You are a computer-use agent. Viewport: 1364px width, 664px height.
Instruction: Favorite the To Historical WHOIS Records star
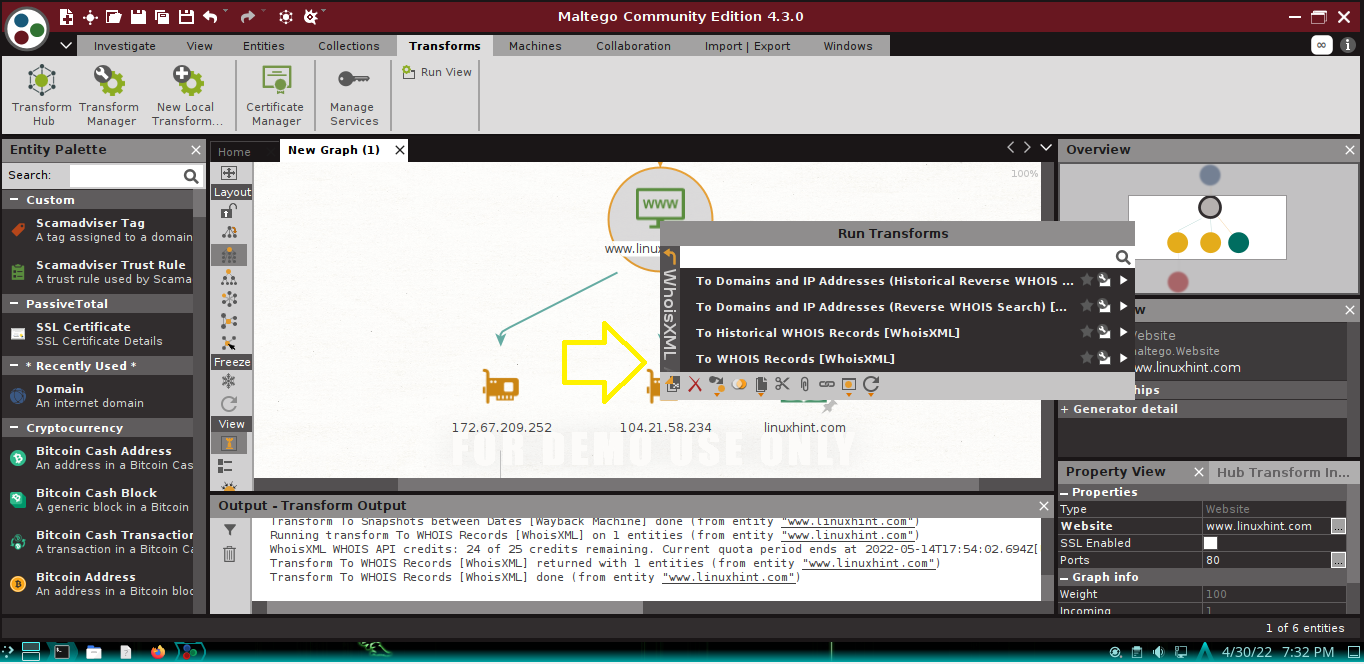(x=1086, y=332)
